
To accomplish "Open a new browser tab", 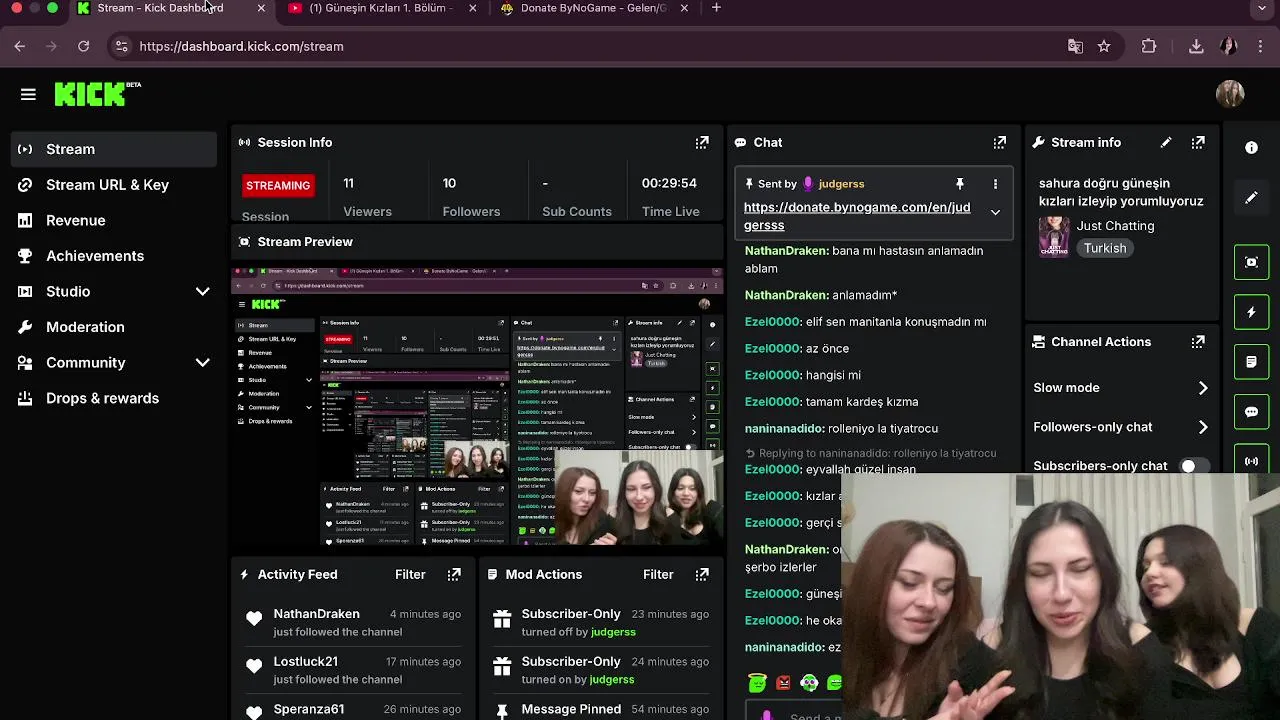I will [x=716, y=8].
